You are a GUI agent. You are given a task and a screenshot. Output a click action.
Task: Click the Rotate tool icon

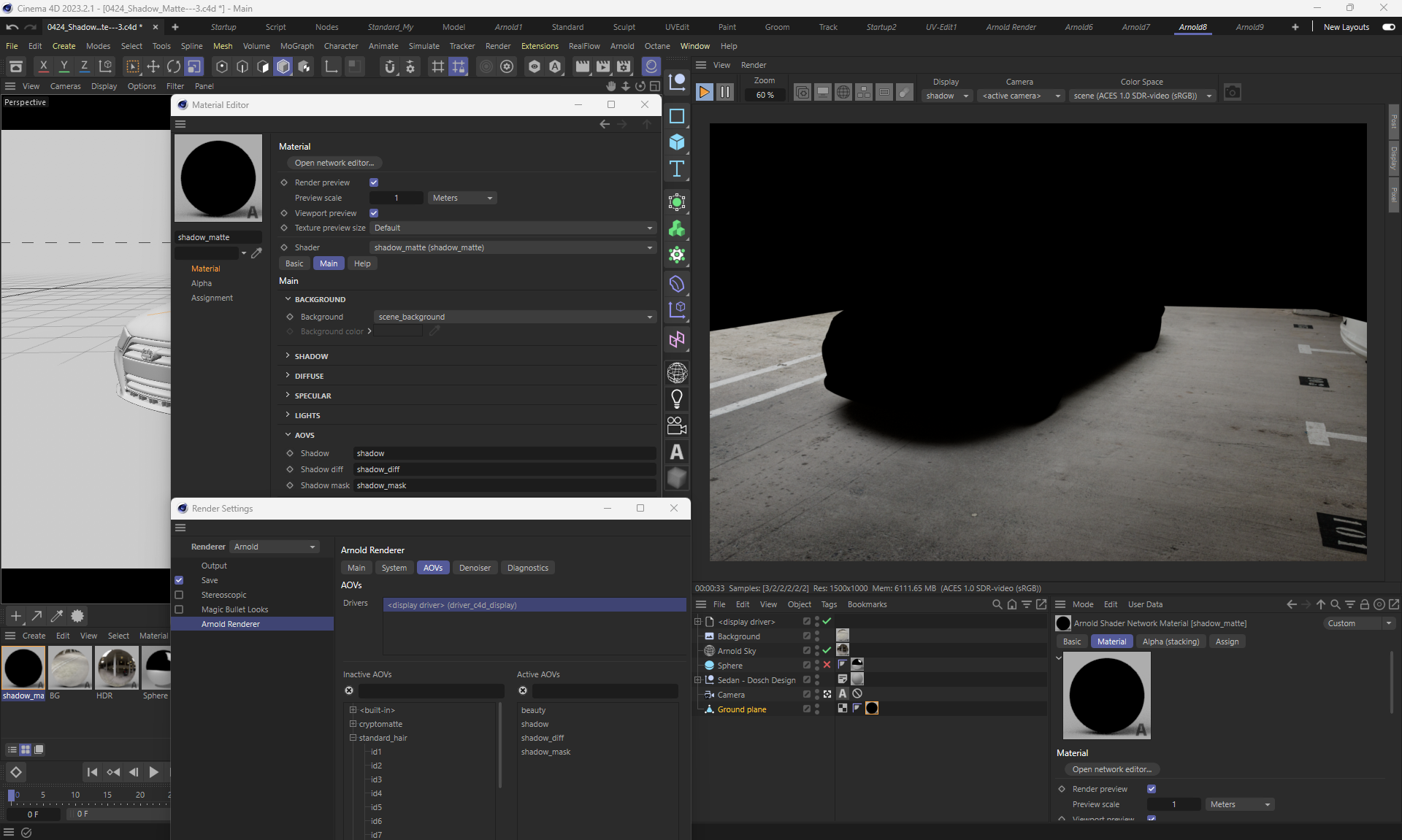174,67
